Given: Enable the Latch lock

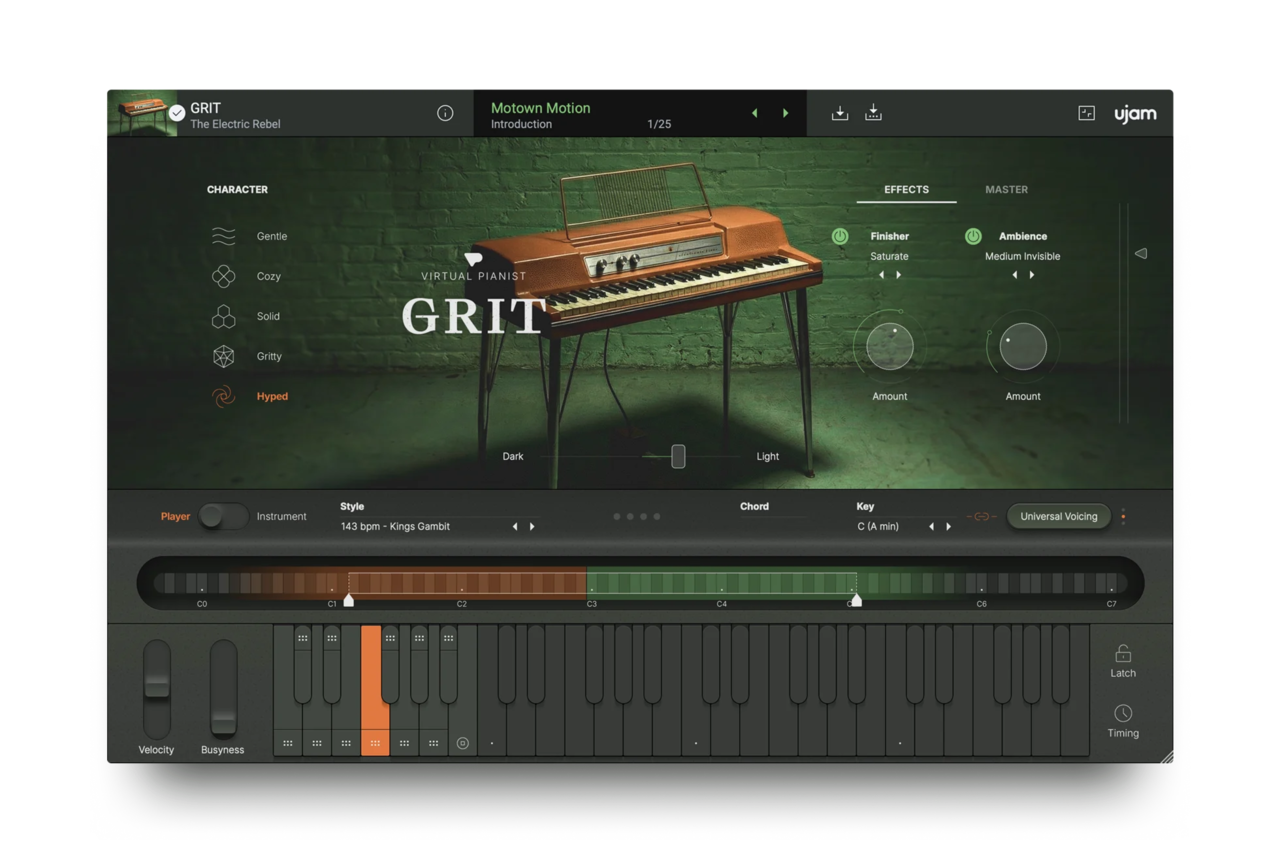Looking at the screenshot, I should [1123, 653].
